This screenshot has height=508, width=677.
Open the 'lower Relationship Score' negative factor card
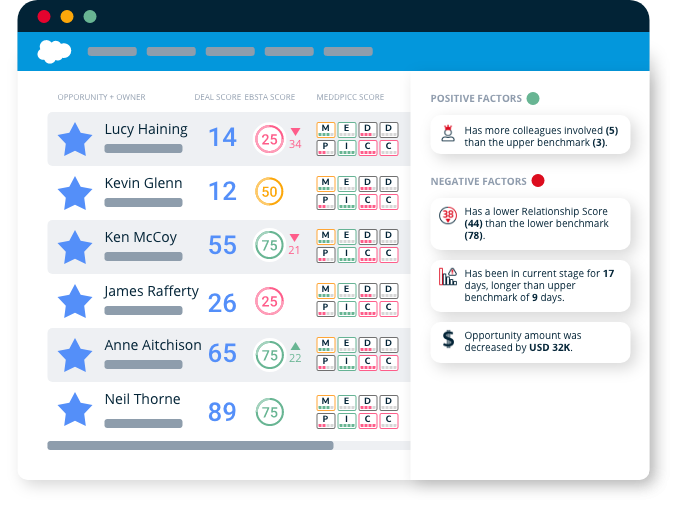(x=530, y=224)
